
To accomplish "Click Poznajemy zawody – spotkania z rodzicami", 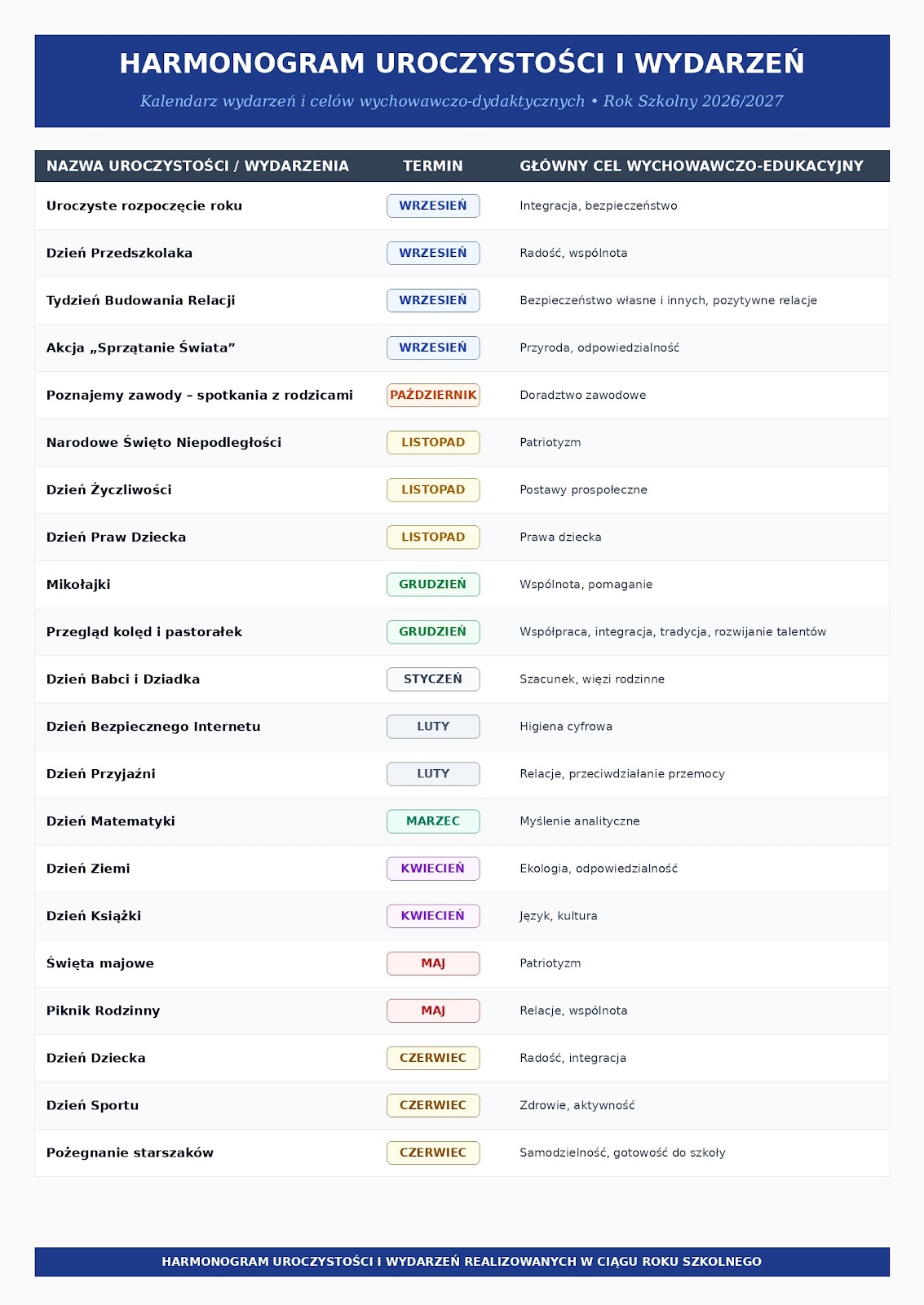I will point(200,395).
